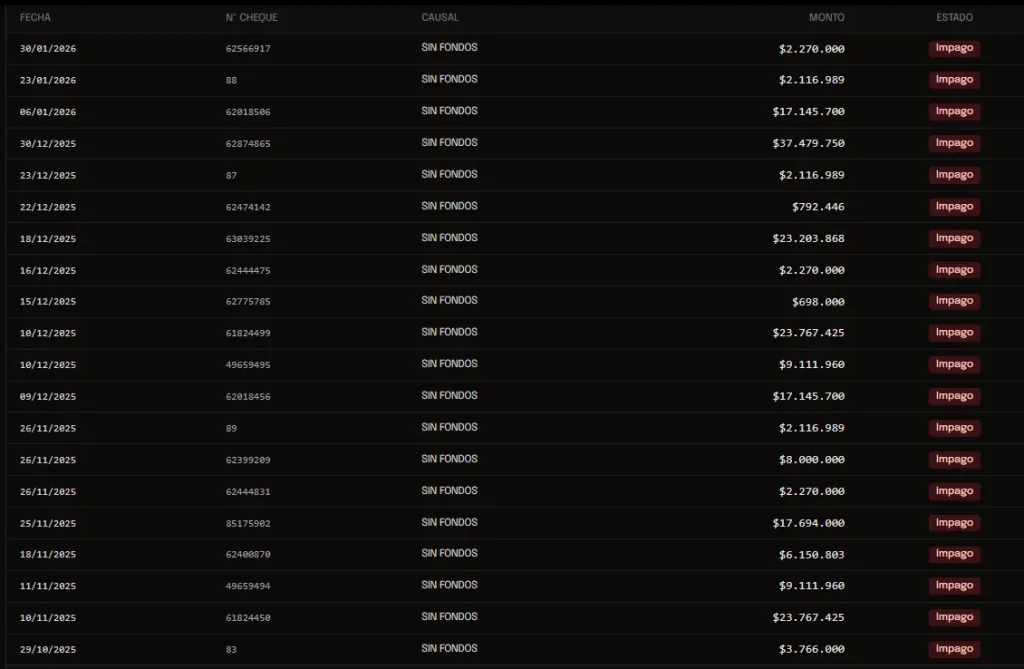Viewport: 1024px width, 669px height.
Task: Click the amount $17.694.000
Action: tap(808, 523)
